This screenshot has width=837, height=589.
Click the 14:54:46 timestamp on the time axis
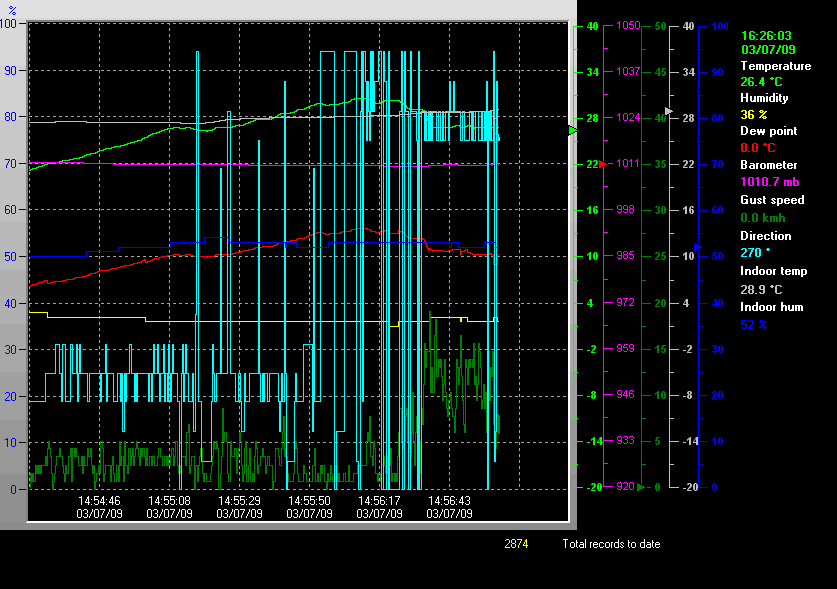point(99,500)
